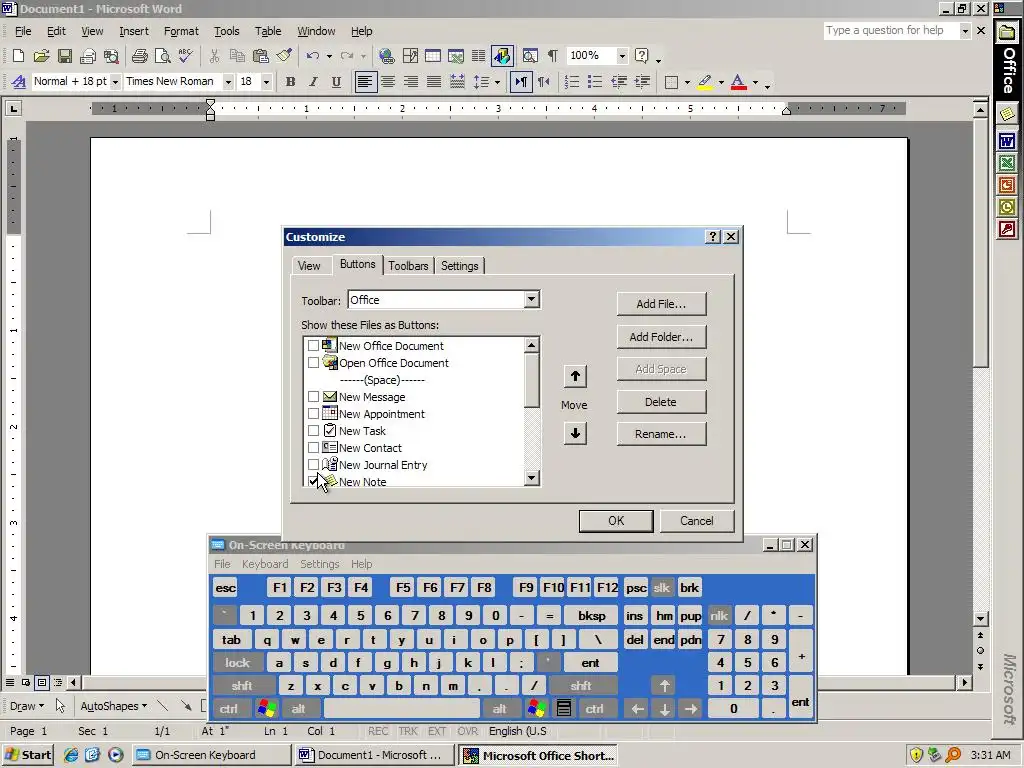
Task: Click the Open folder icon in Word toolbar
Action: [x=41, y=56]
